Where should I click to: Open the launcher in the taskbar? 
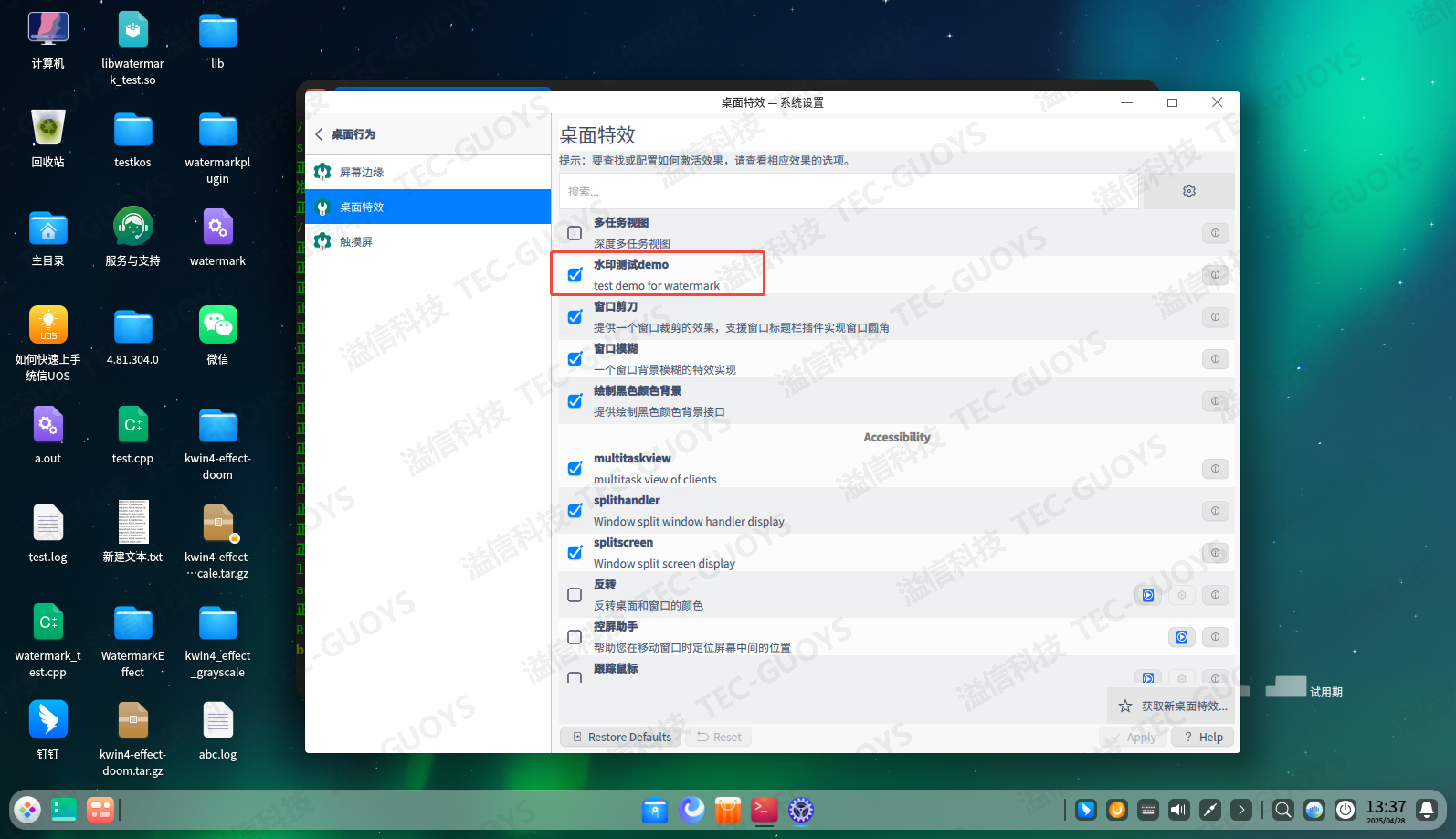[27, 810]
